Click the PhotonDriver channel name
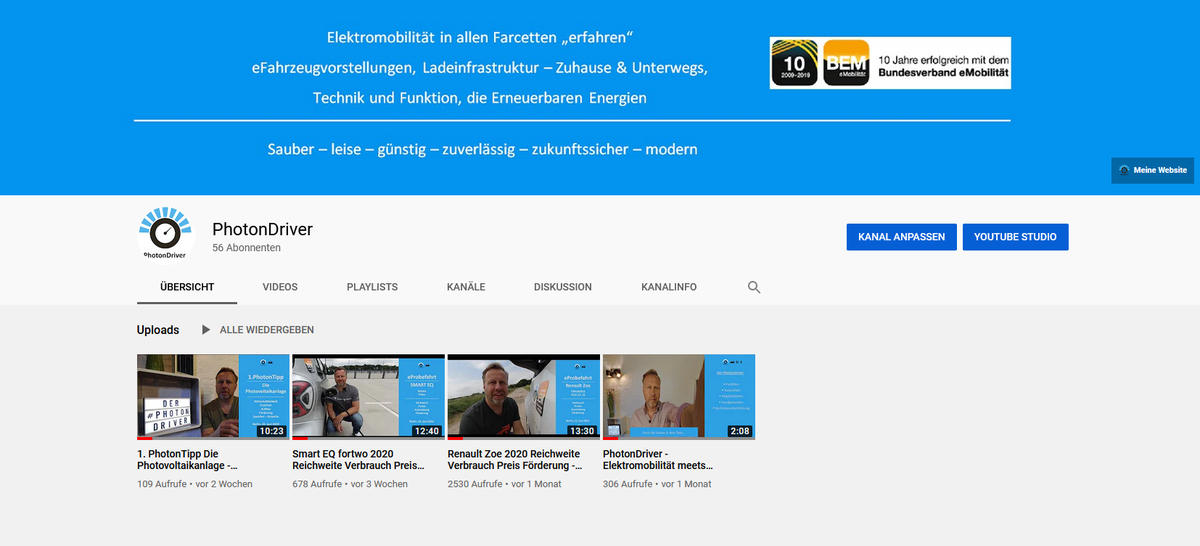This screenshot has width=1200, height=546. tap(263, 229)
